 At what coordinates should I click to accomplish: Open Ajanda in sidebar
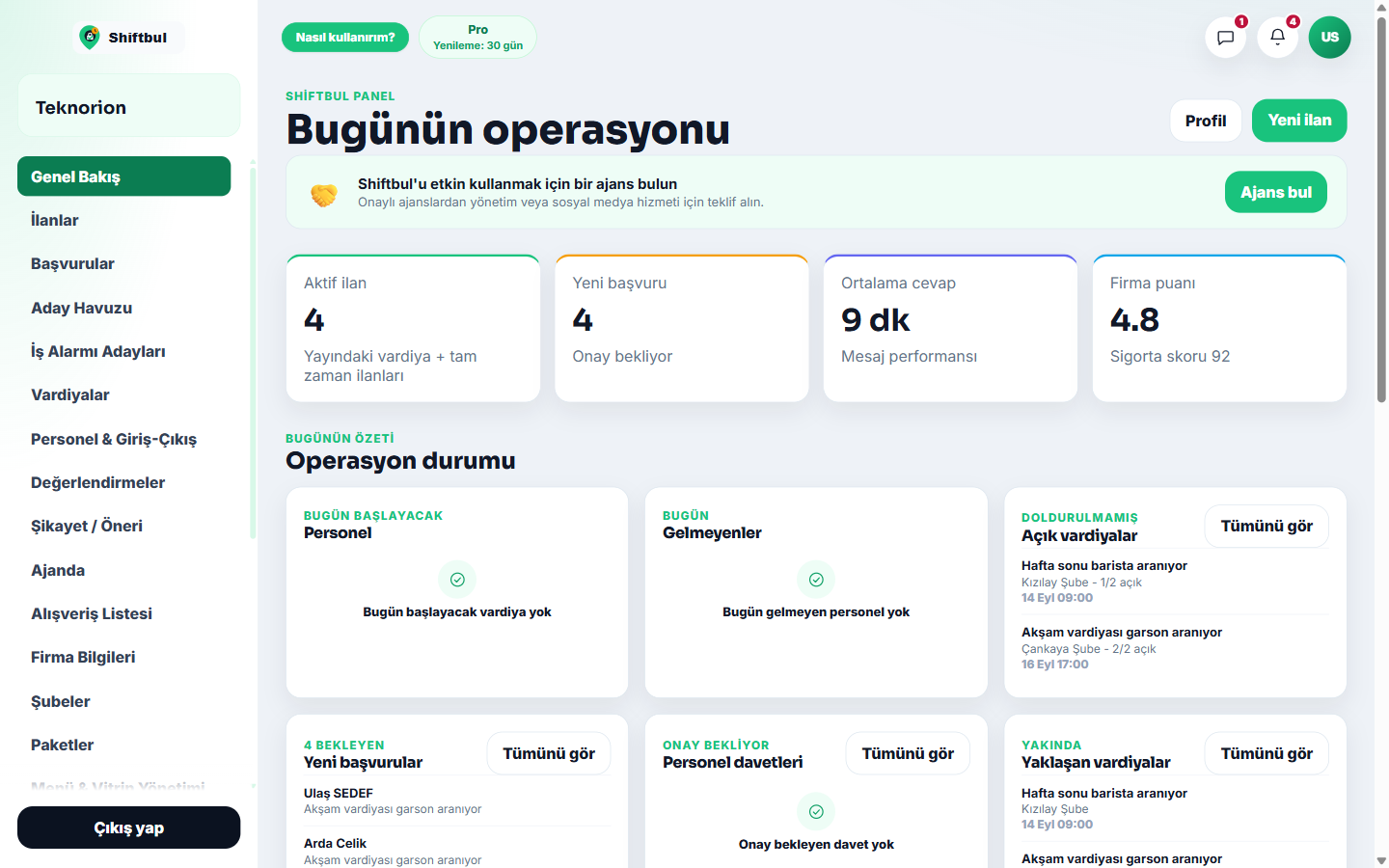click(123, 570)
